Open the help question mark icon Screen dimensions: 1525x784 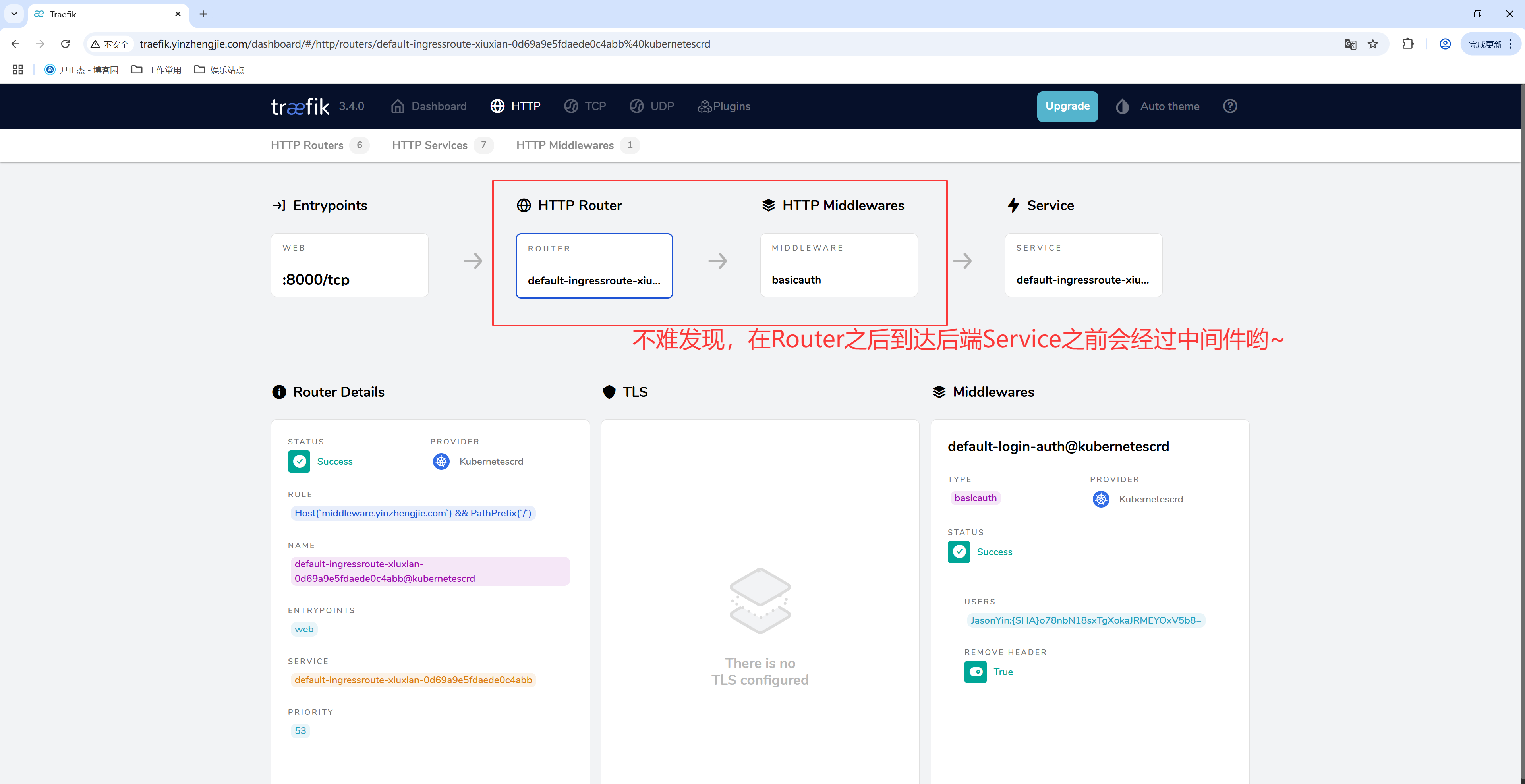coord(1229,106)
